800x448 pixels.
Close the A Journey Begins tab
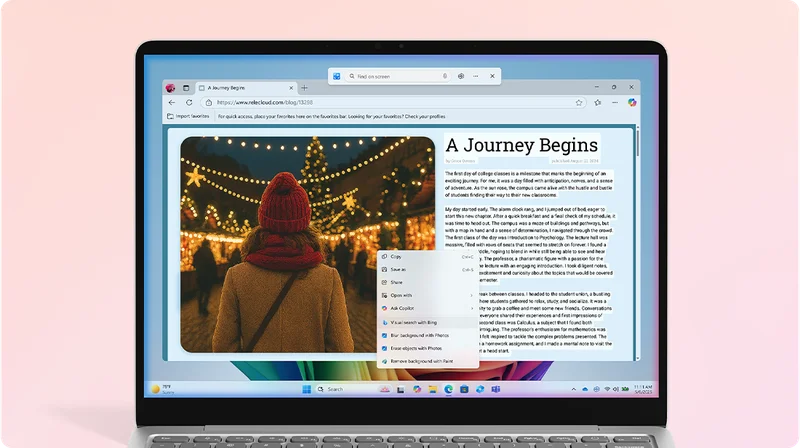click(291, 88)
